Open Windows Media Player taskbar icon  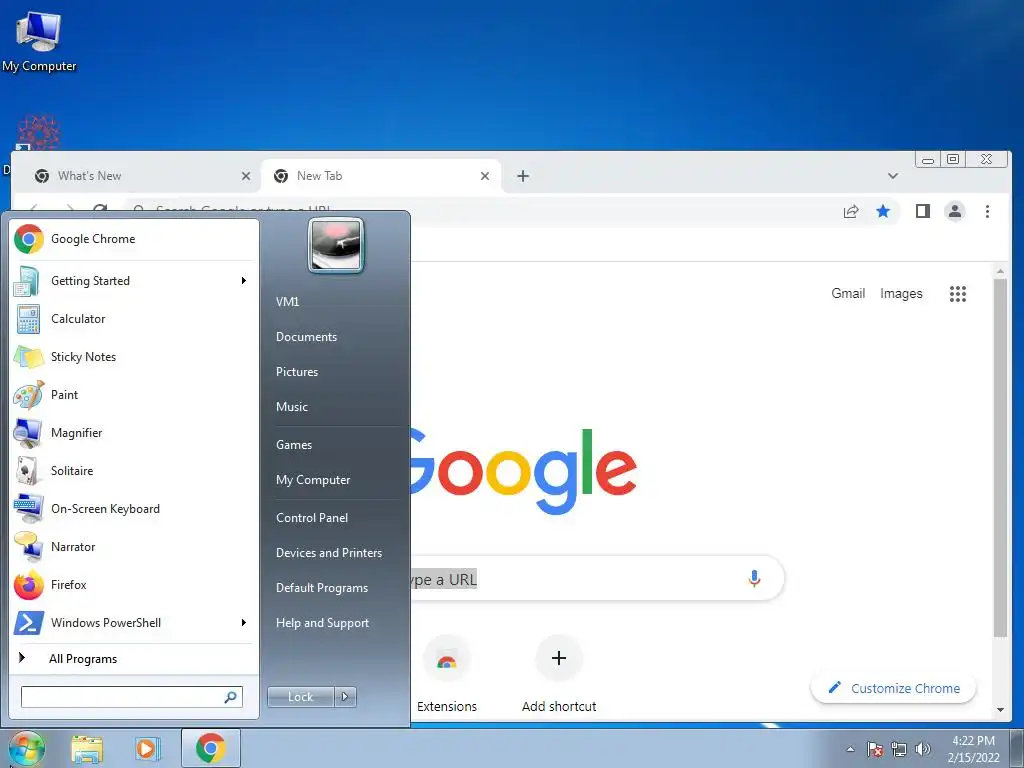tap(148, 749)
